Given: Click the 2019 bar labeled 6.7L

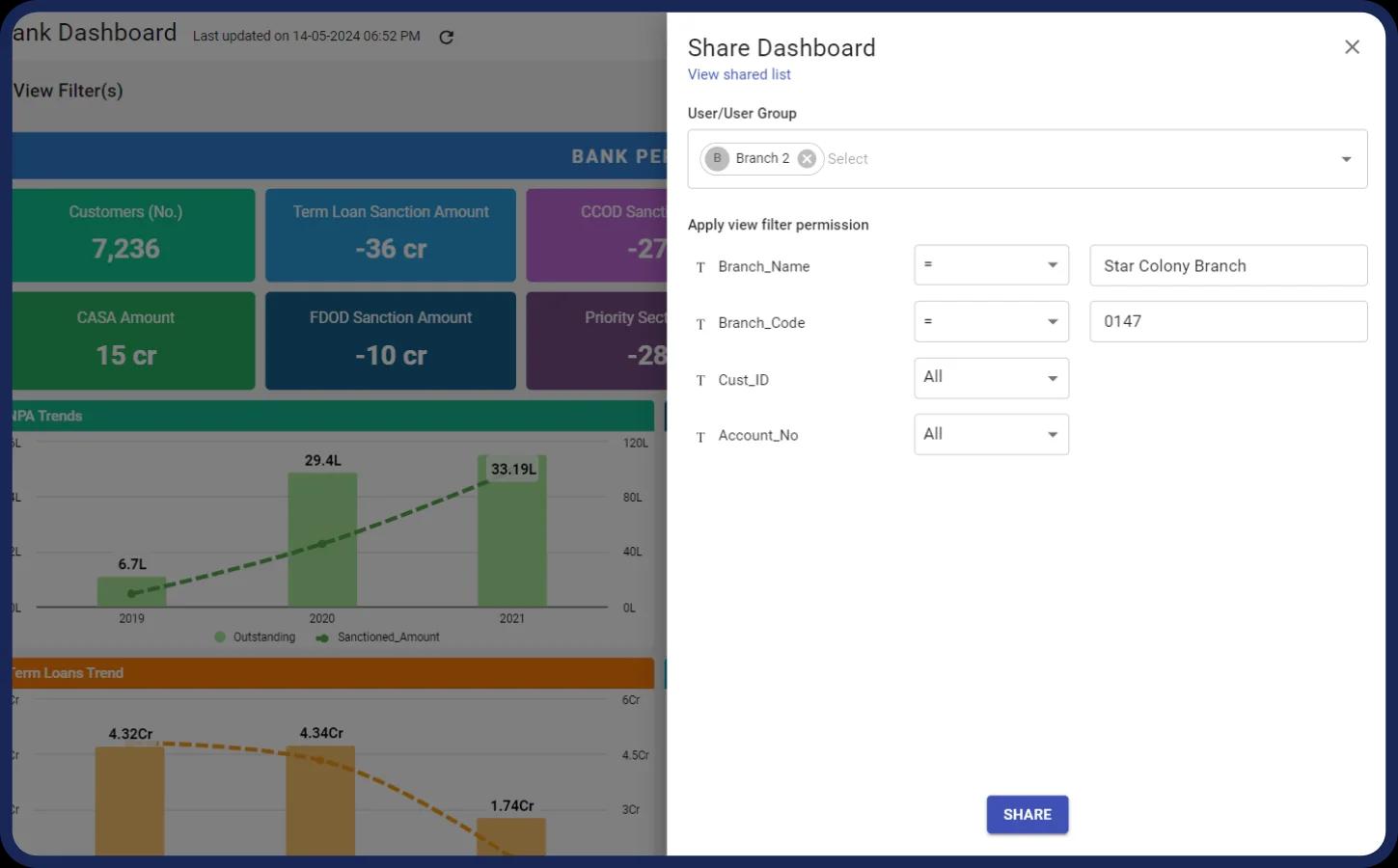Looking at the screenshot, I should (x=131, y=592).
